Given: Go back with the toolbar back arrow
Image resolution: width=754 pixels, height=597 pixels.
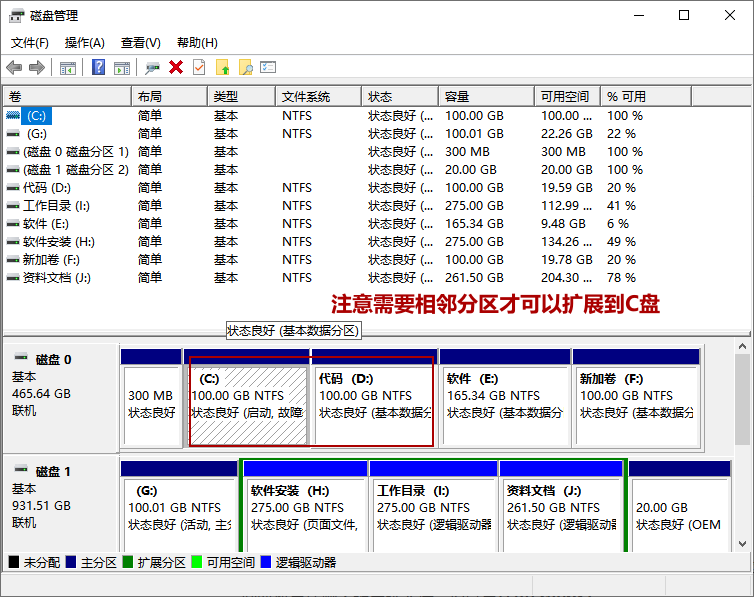Looking at the screenshot, I should click(14, 67).
